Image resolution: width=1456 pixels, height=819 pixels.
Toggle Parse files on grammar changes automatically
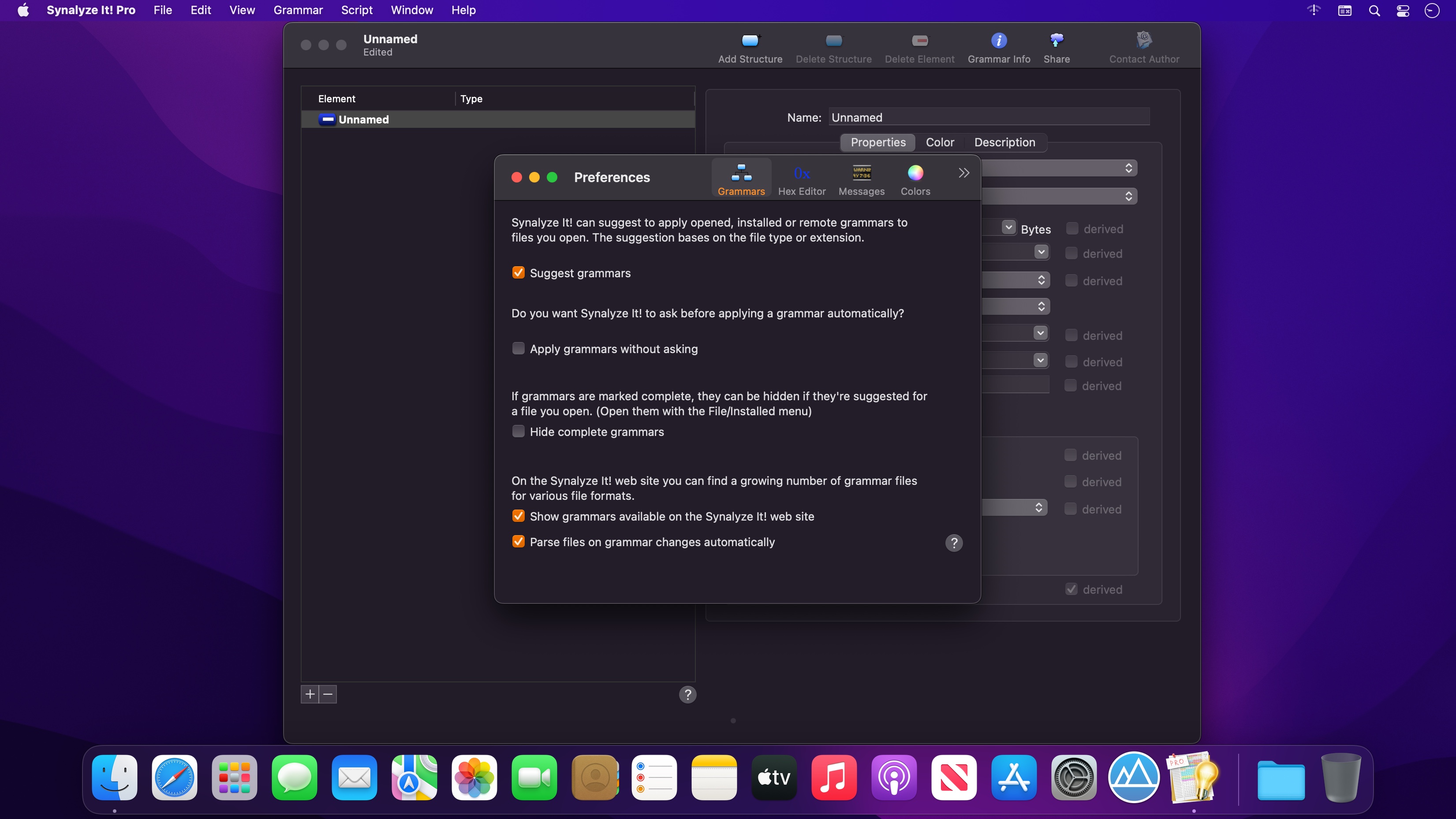pyautogui.click(x=518, y=541)
